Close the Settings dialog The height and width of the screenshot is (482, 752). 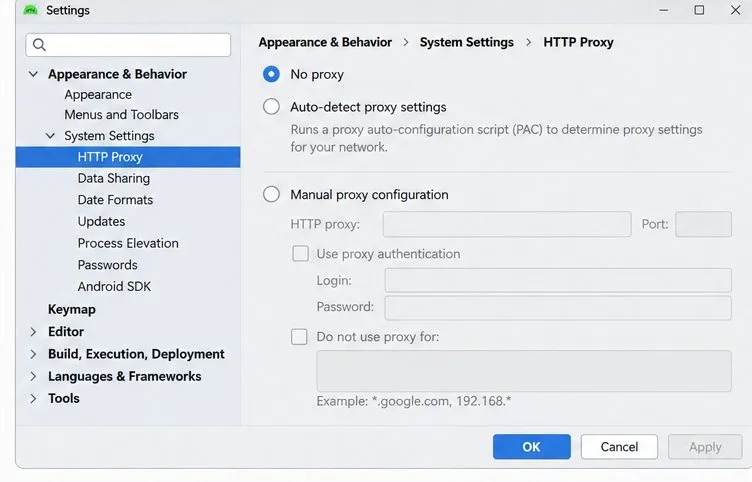pyautogui.click(x=735, y=10)
